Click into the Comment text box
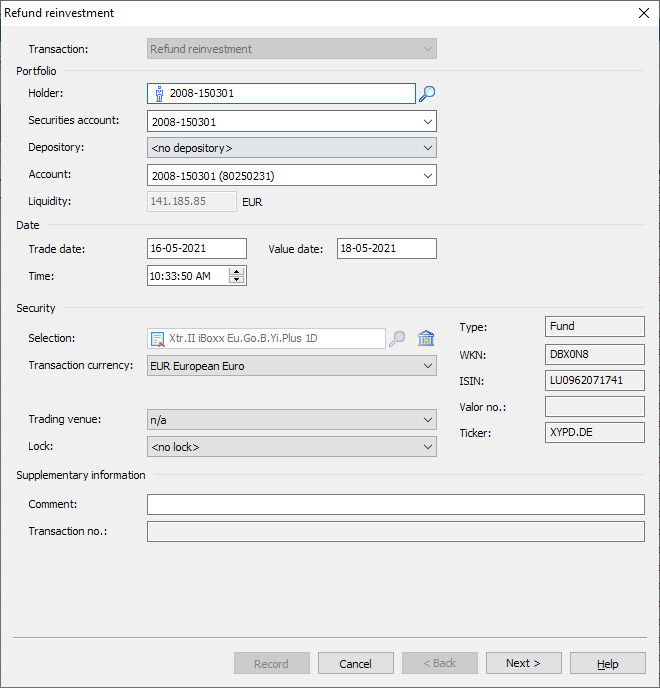Screen dimensions: 660x688 tap(395, 505)
